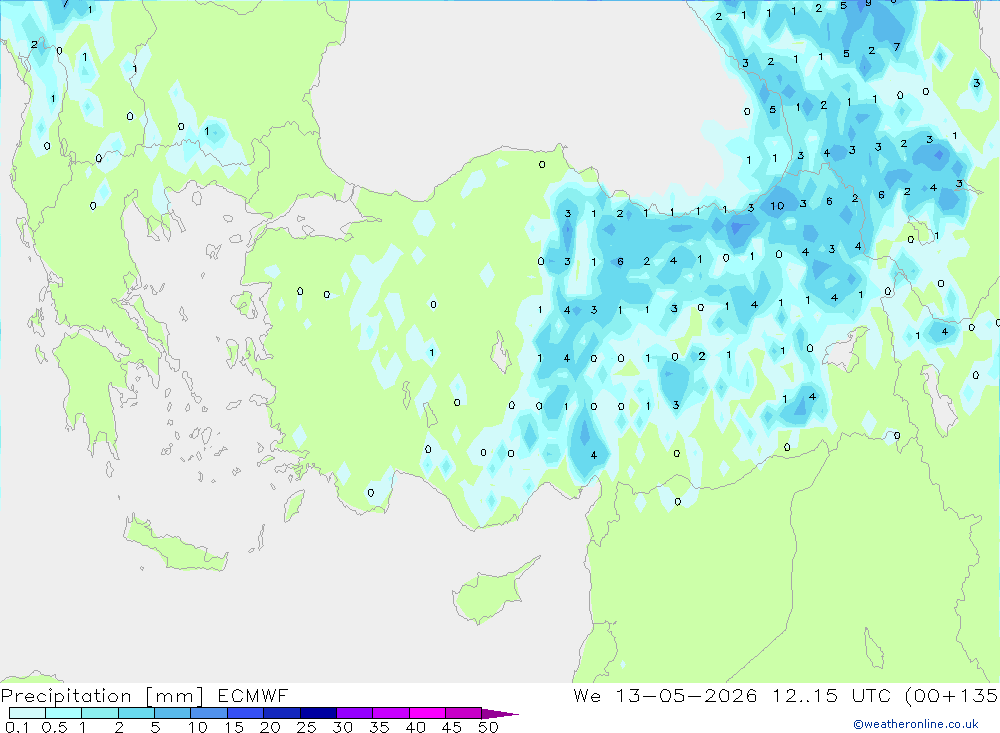Click the 25–30 mm dark blue legend box
The height and width of the screenshot is (733, 1000).
click(318, 713)
